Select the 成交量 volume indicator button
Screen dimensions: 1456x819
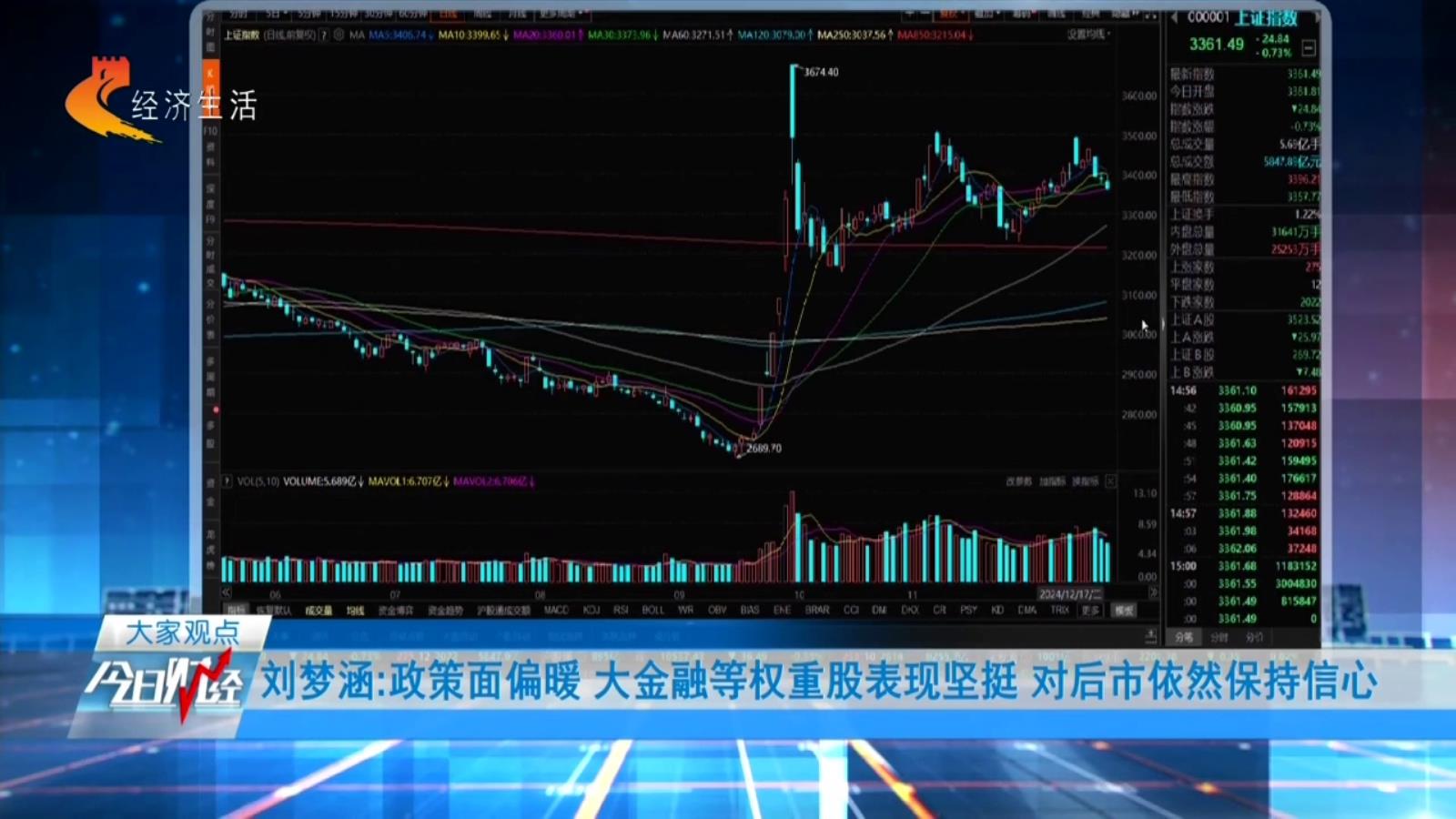318,611
